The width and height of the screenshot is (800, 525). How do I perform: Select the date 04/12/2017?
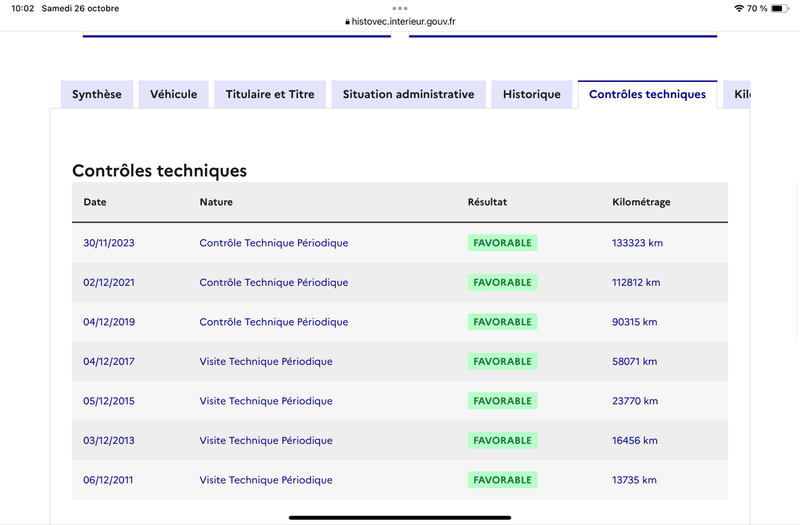pos(109,361)
